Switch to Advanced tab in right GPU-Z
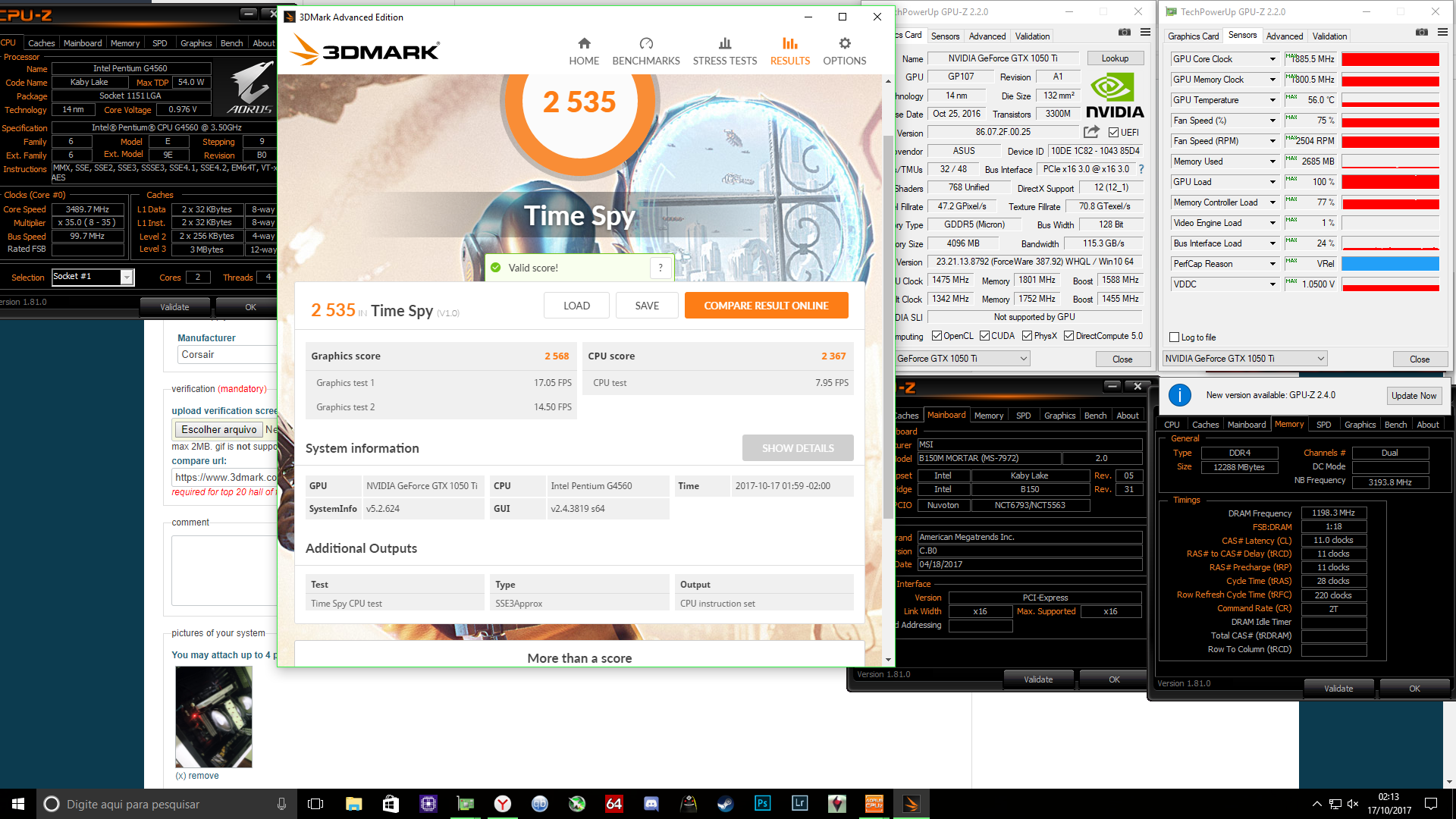The image size is (1456, 819). pyautogui.click(x=1285, y=36)
